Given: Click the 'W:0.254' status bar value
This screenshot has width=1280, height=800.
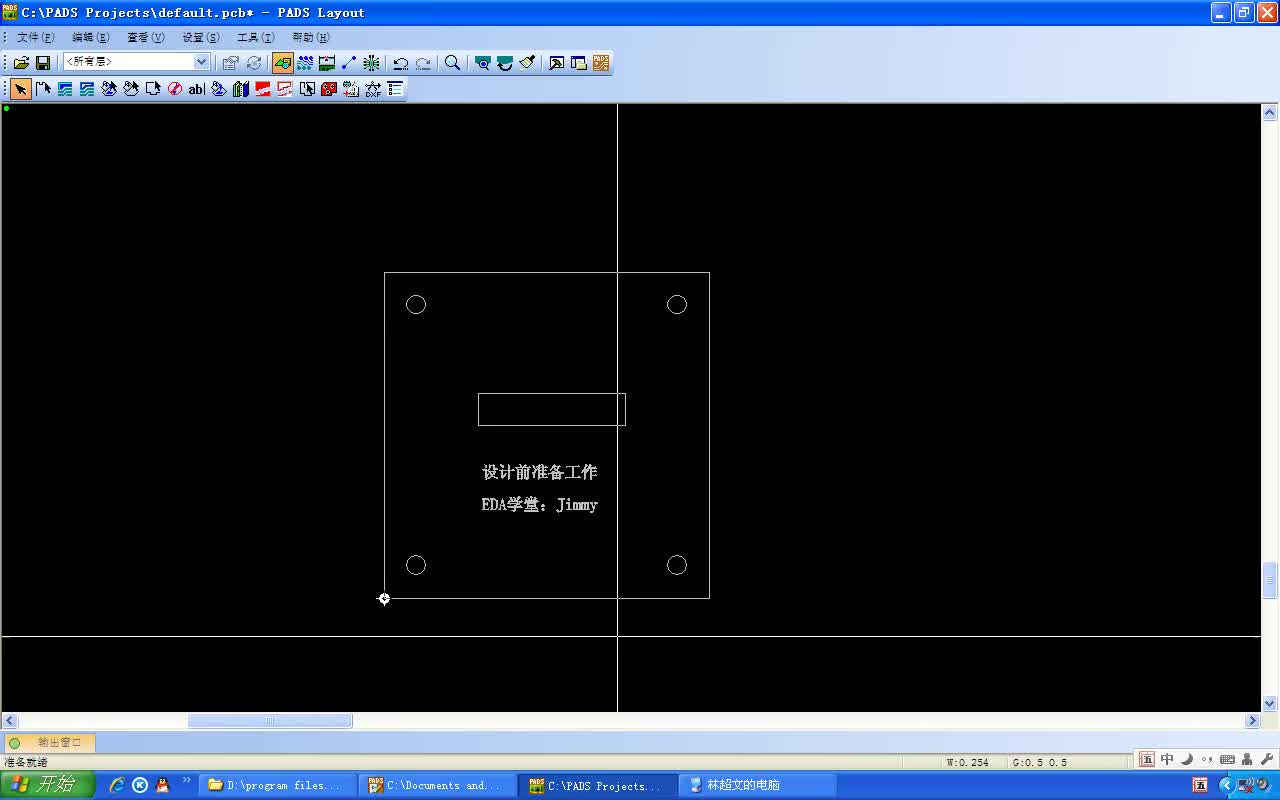Looking at the screenshot, I should (x=968, y=762).
